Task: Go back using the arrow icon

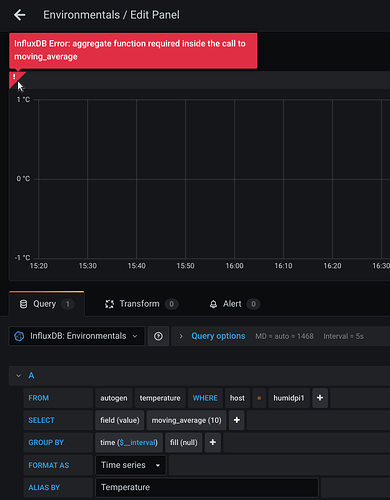Action: pyautogui.click(x=20, y=15)
